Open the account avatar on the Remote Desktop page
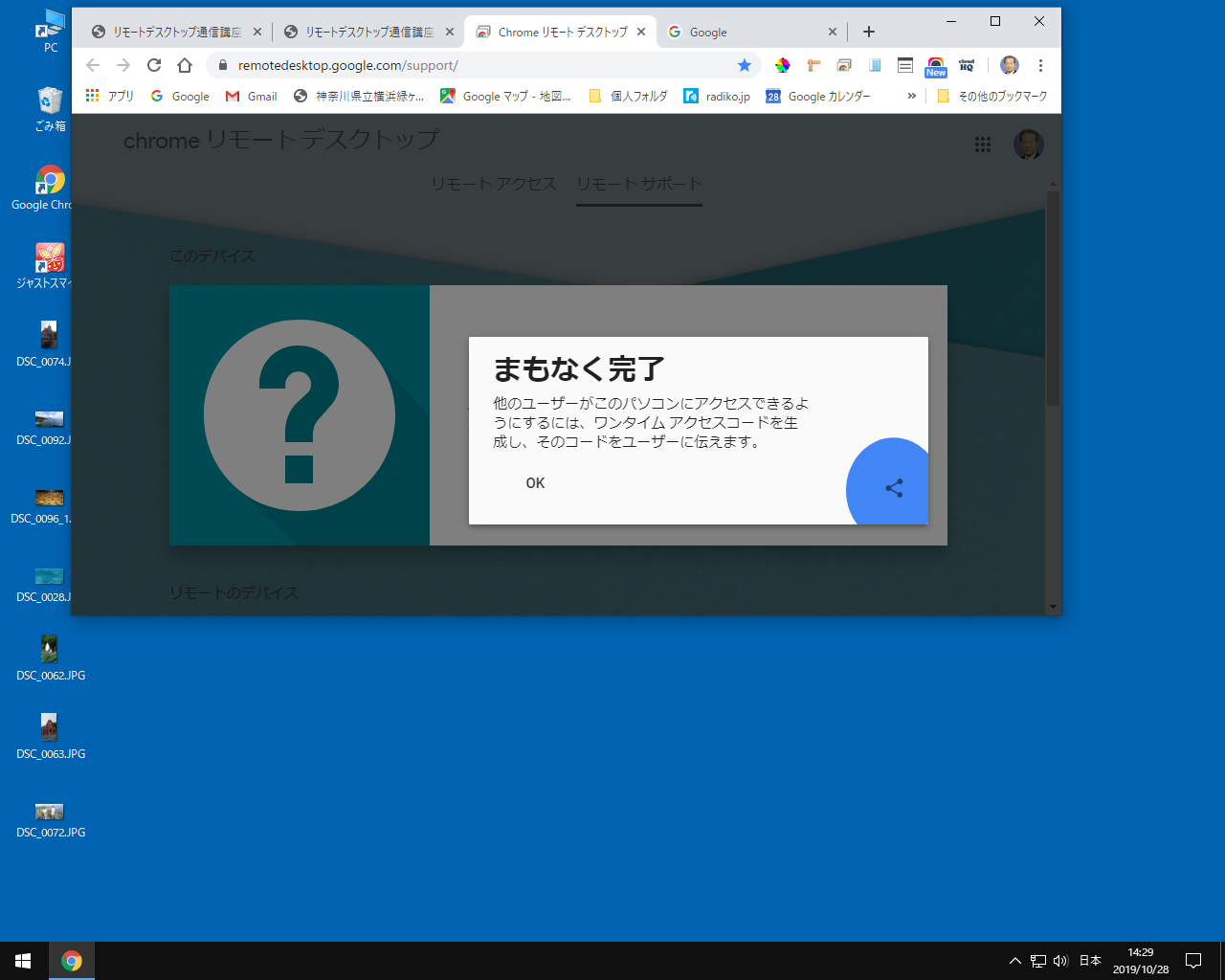This screenshot has width=1225, height=980. click(x=1028, y=145)
